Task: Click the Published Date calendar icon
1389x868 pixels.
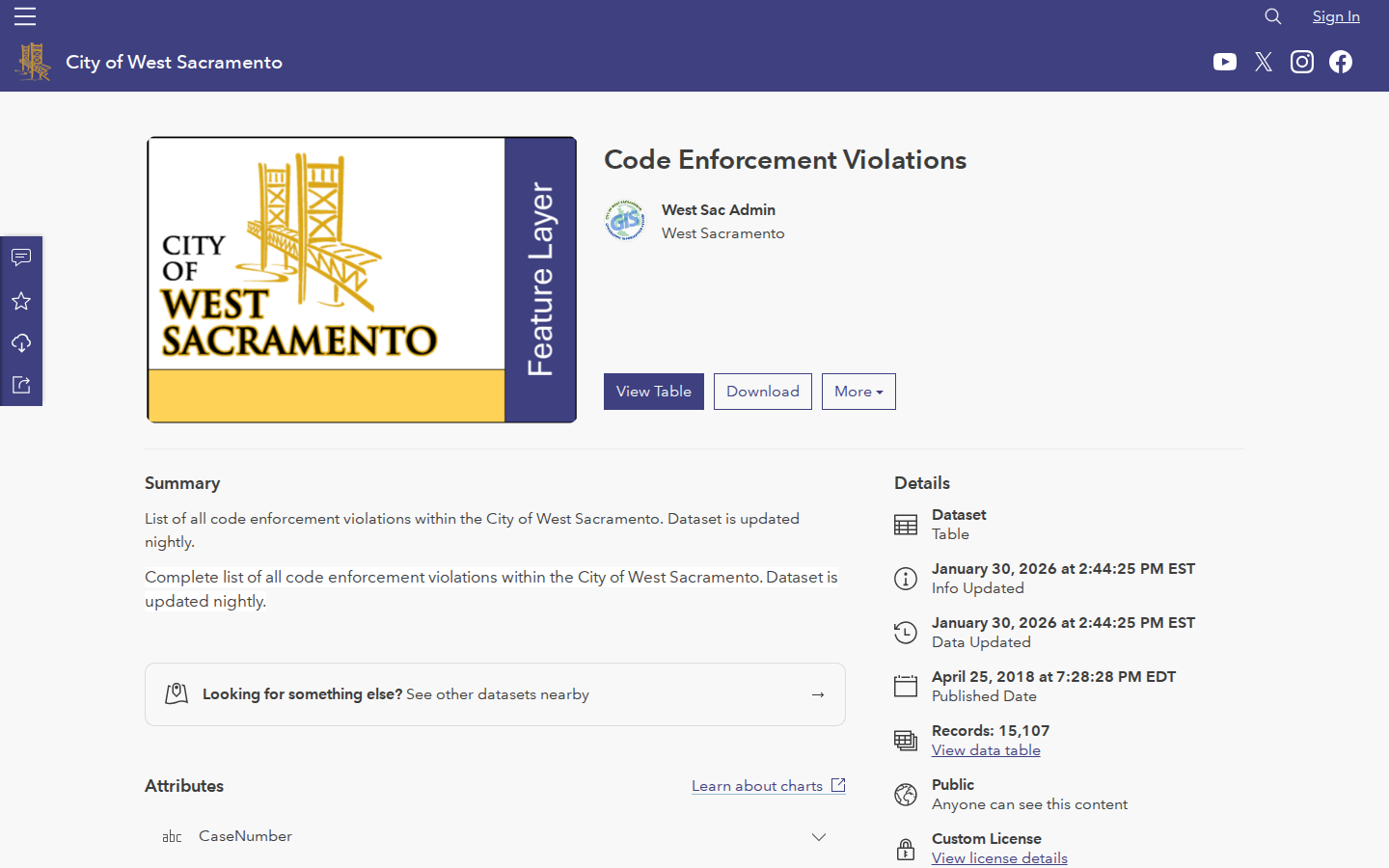Action: [x=906, y=687]
